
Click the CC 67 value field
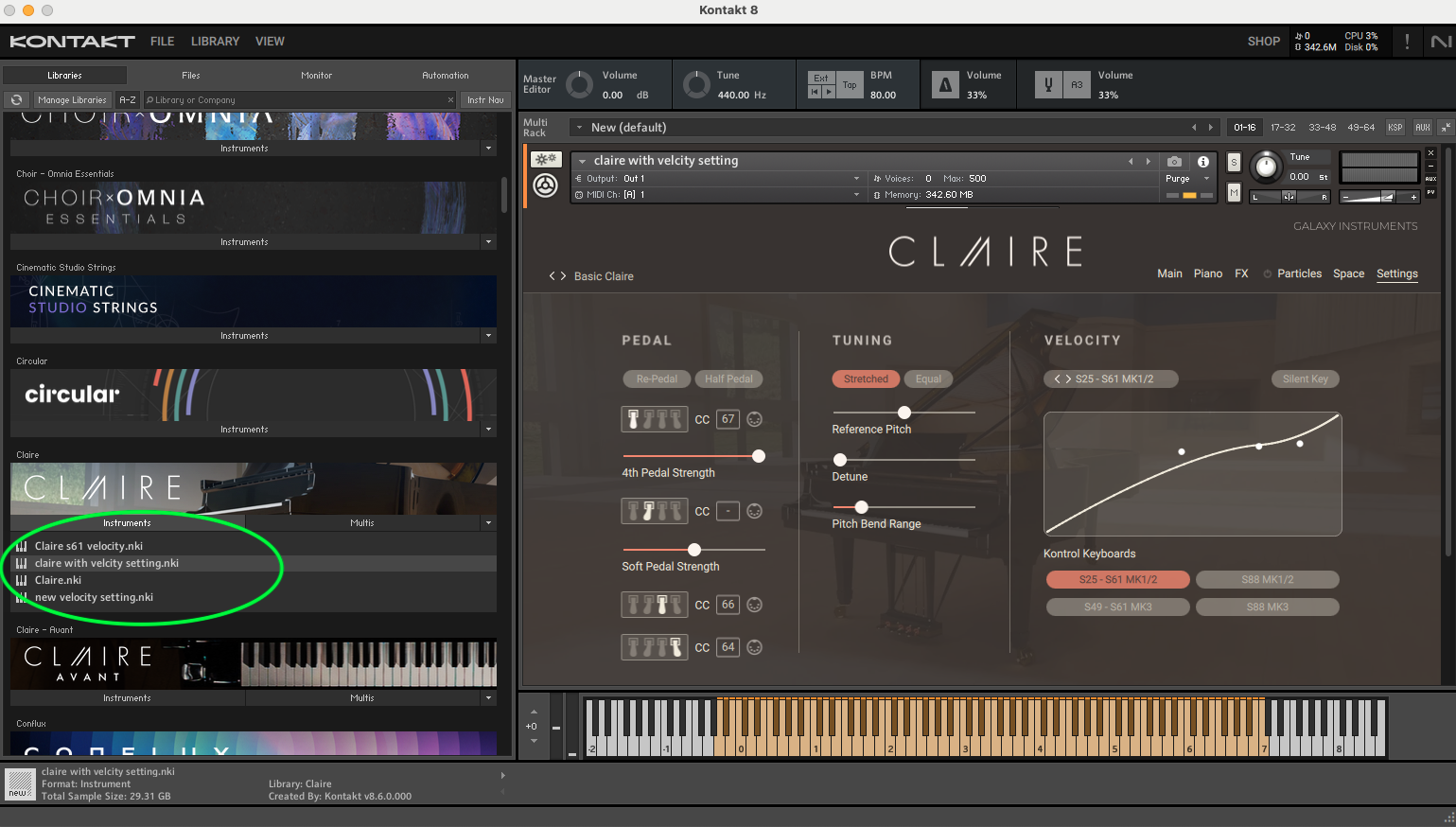728,419
